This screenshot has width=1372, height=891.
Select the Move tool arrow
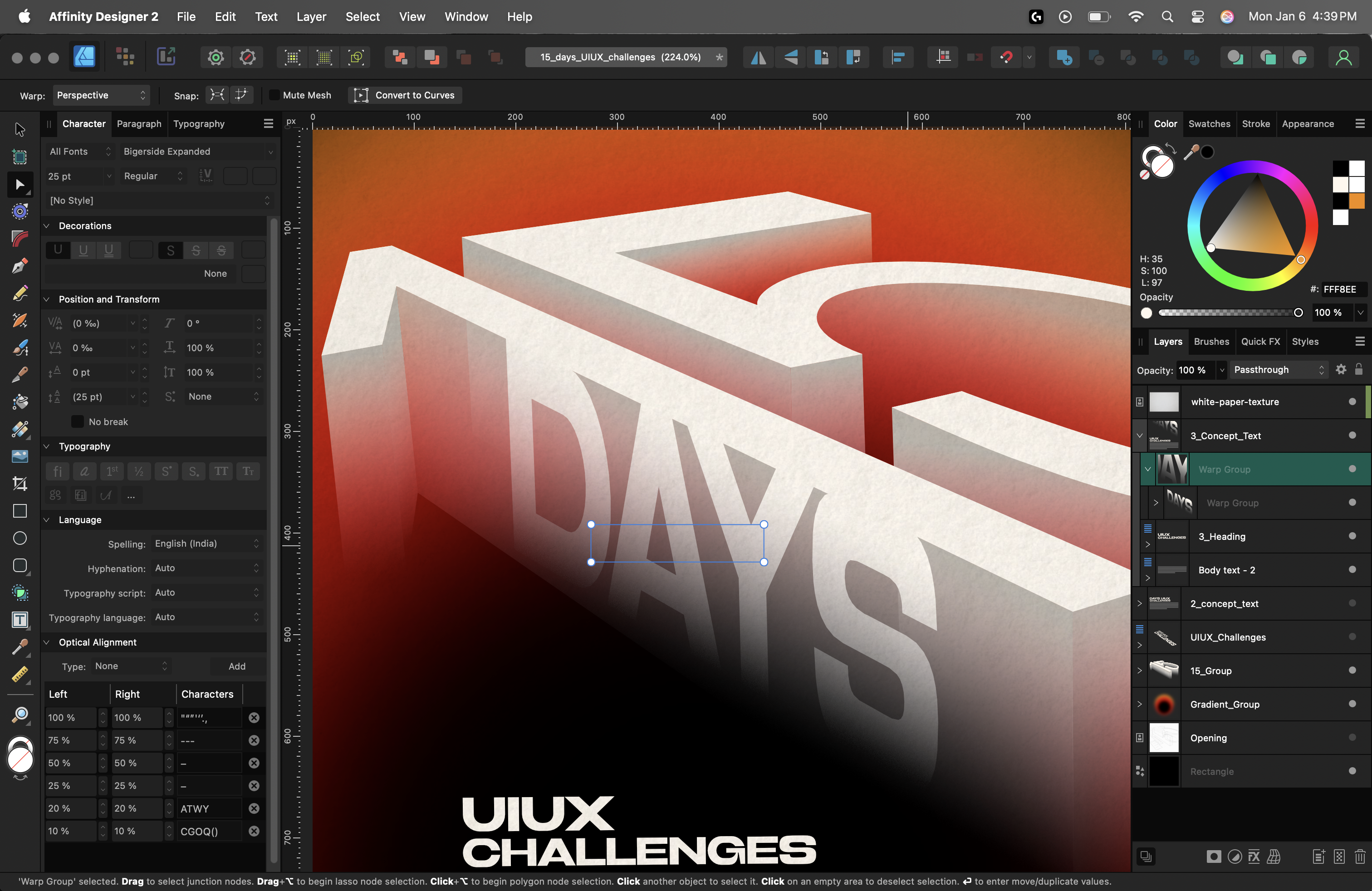[x=20, y=129]
